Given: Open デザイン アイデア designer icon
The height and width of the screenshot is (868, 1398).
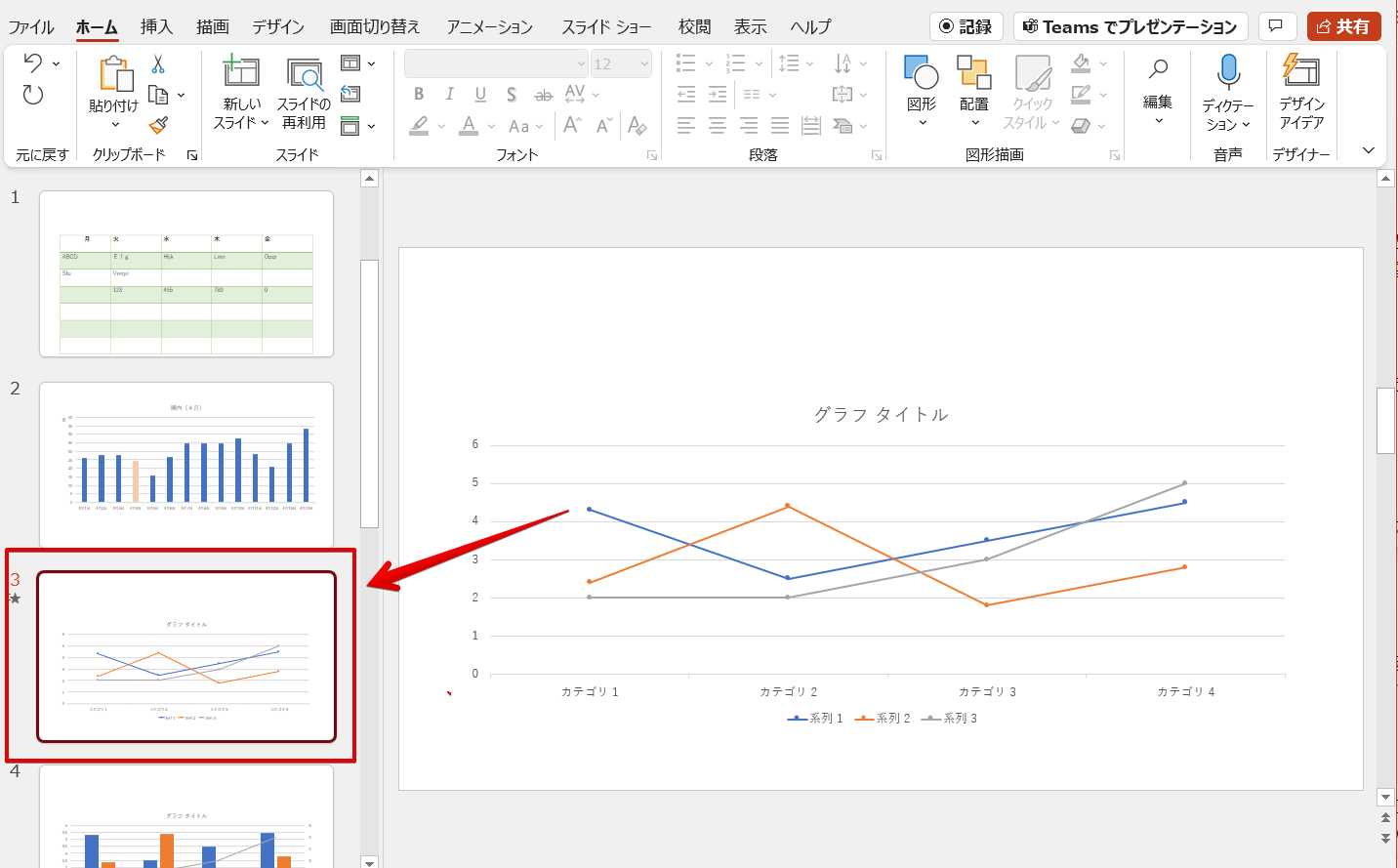Looking at the screenshot, I should [x=1300, y=71].
